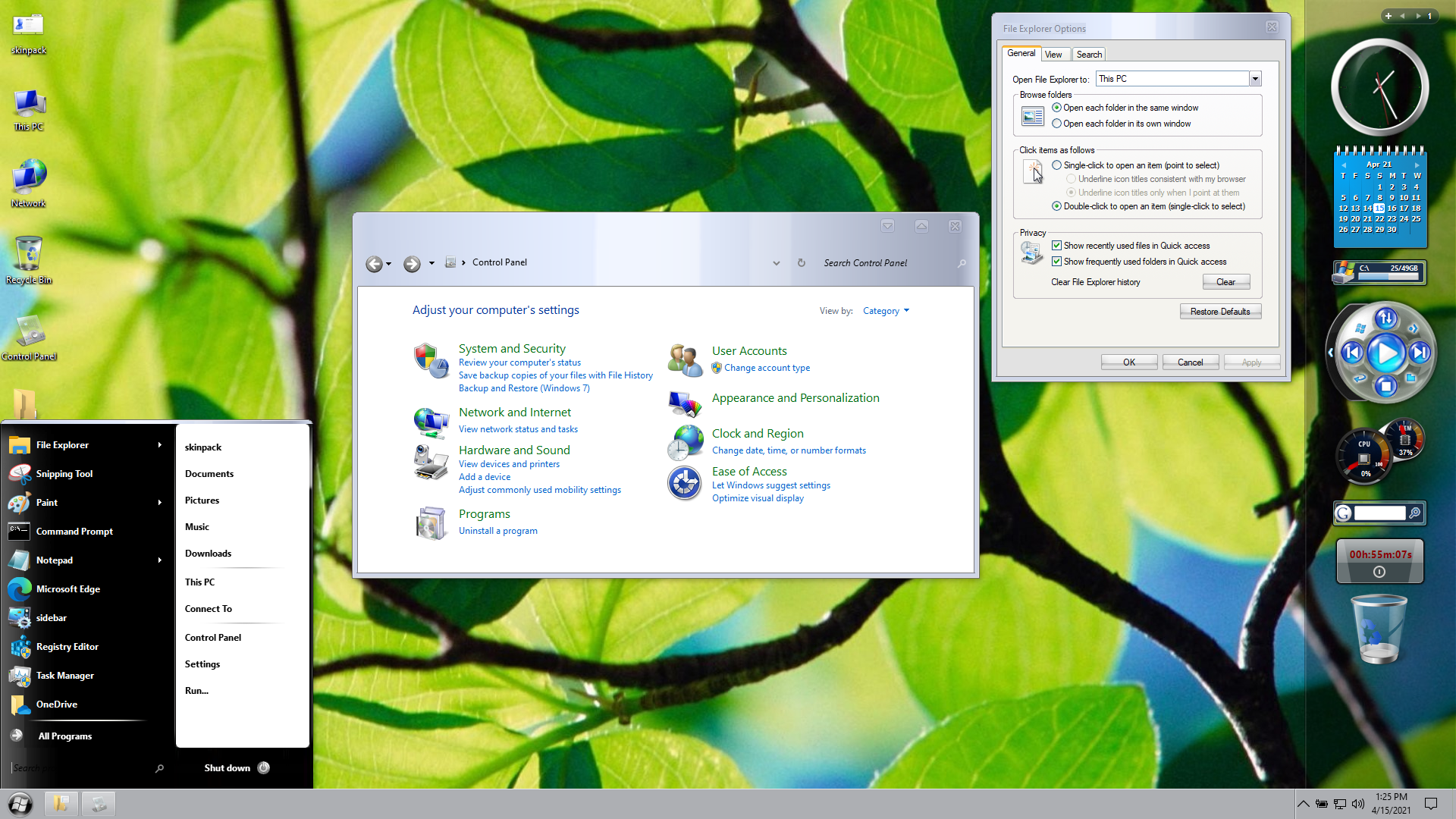Image resolution: width=1456 pixels, height=819 pixels.
Task: Expand the Open File Explorer to dropdown
Action: pos(1255,79)
